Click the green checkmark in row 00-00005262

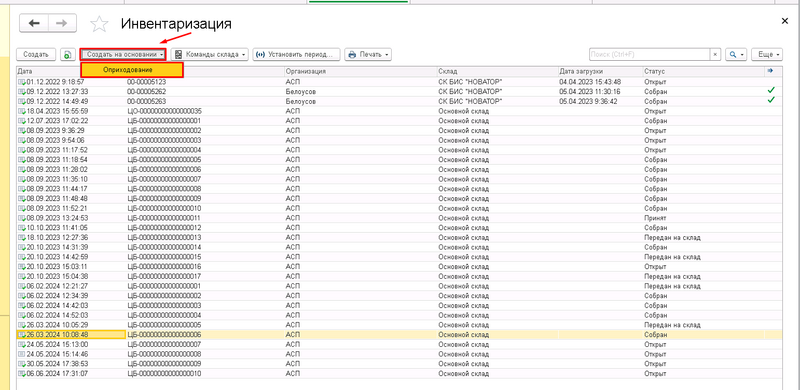coord(771,90)
